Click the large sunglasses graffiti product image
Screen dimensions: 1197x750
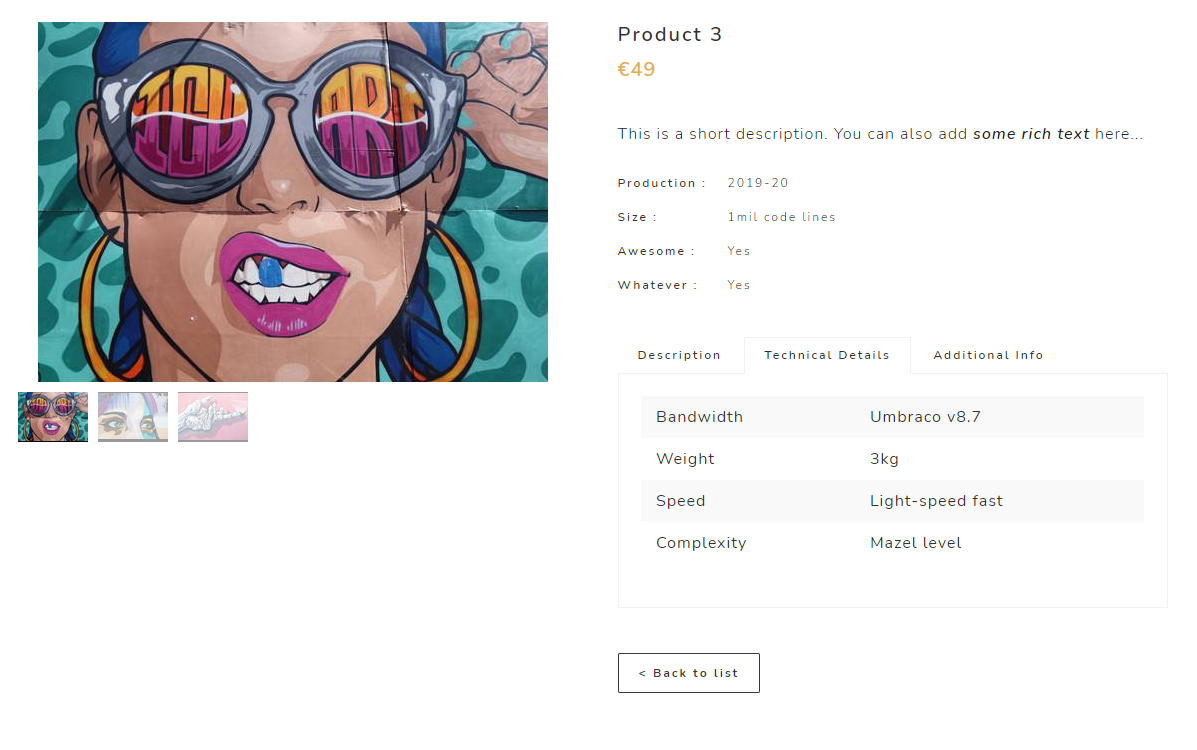point(293,202)
